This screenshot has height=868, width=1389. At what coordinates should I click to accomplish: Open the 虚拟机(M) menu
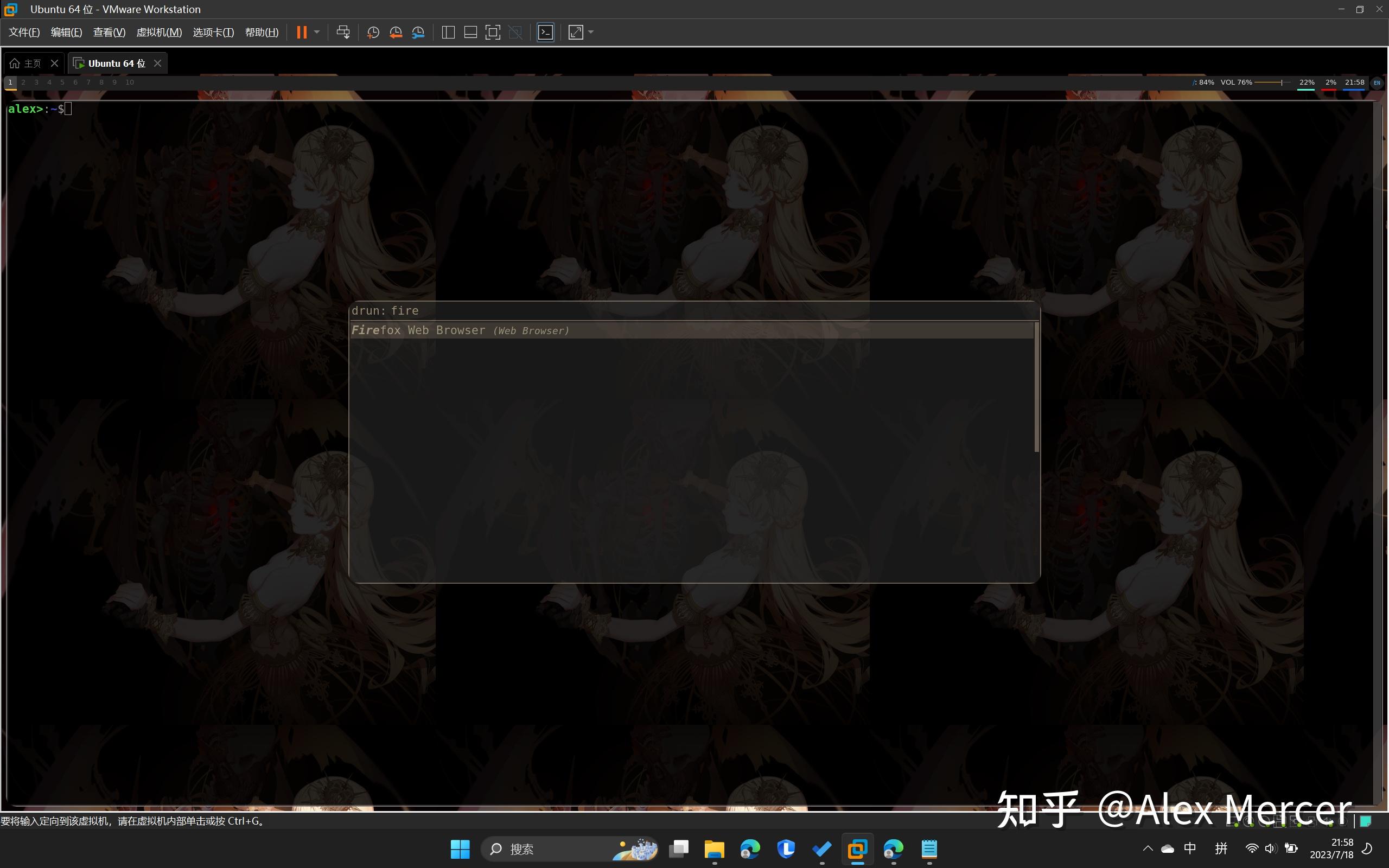coord(159,32)
